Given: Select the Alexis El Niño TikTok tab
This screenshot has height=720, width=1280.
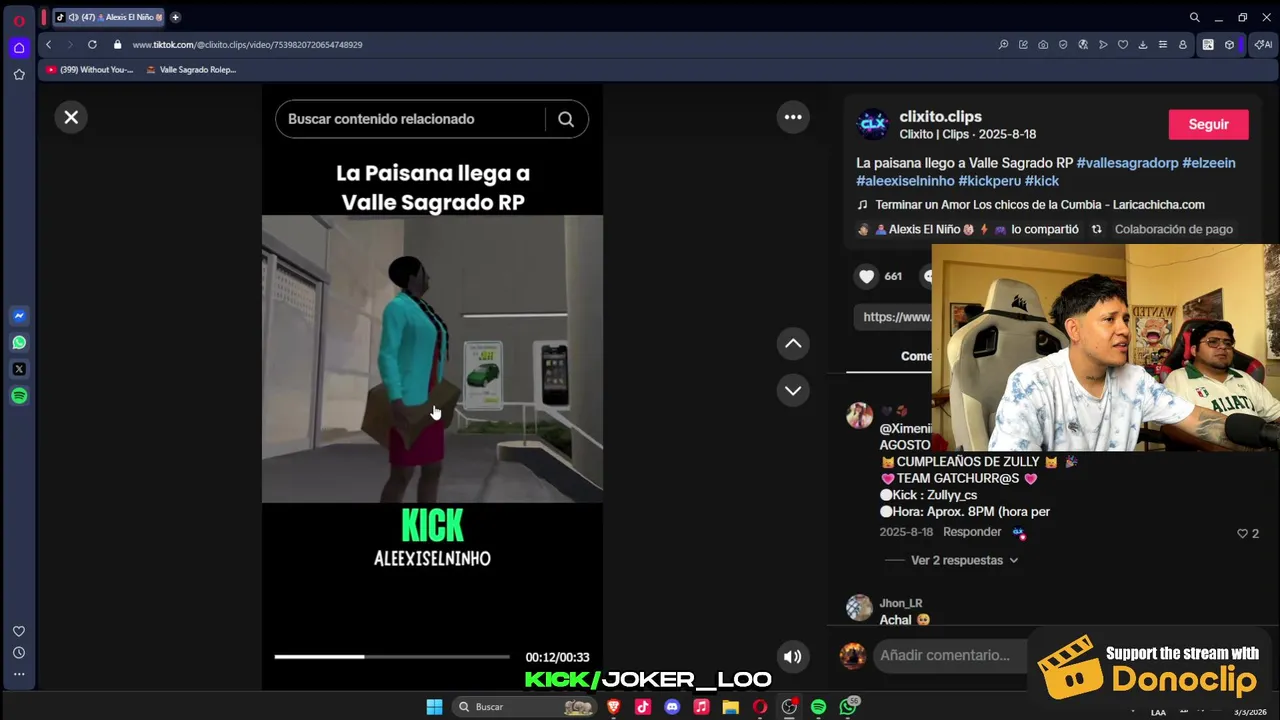Looking at the screenshot, I should 109,17.
